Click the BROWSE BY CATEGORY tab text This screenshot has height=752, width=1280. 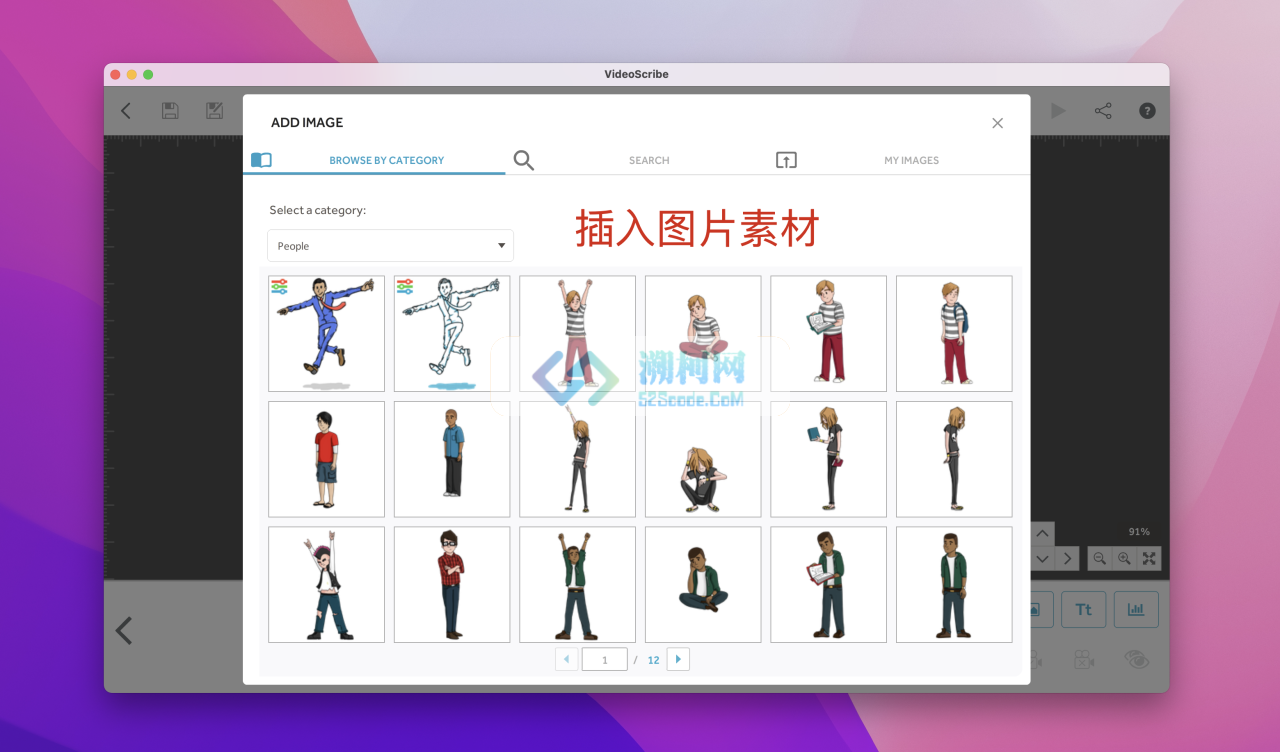pos(387,160)
